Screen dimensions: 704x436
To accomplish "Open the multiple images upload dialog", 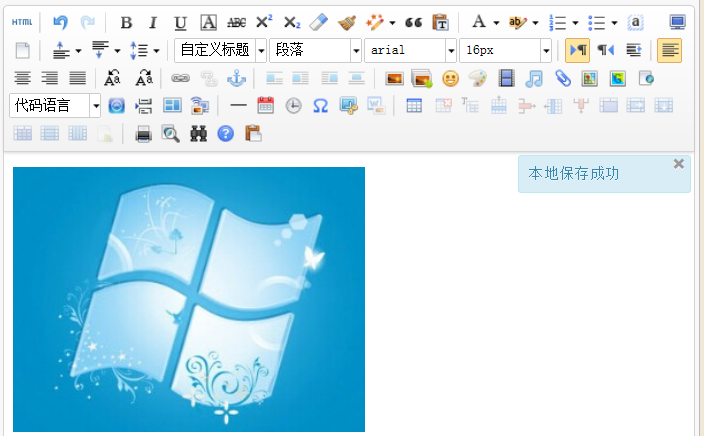I will [x=422, y=79].
